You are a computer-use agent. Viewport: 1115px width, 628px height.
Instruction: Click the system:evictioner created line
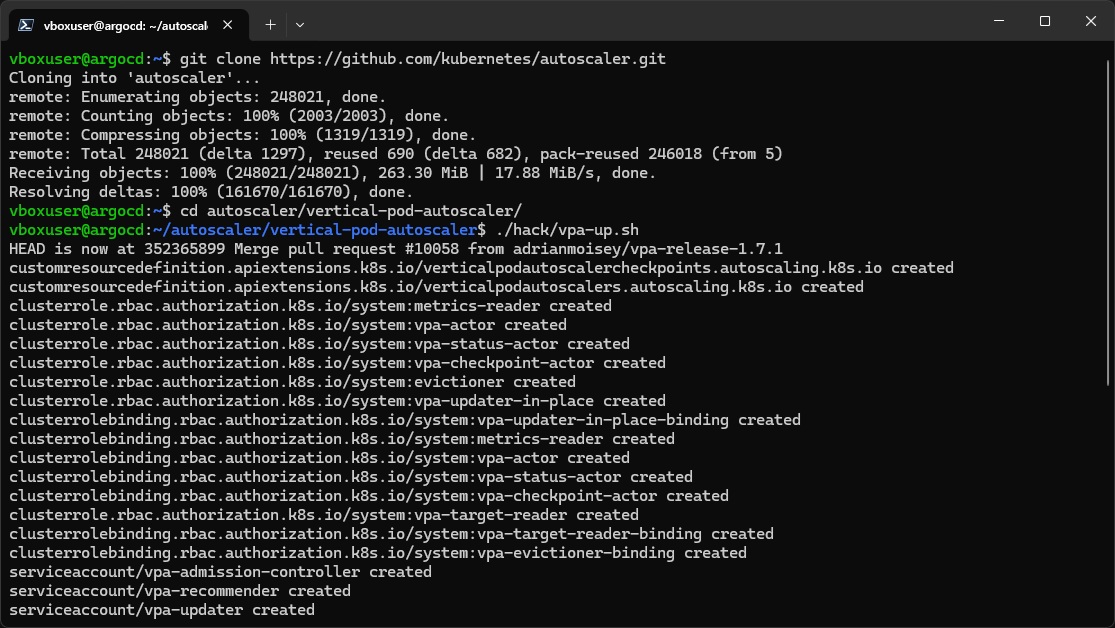pyautogui.click(x=292, y=382)
